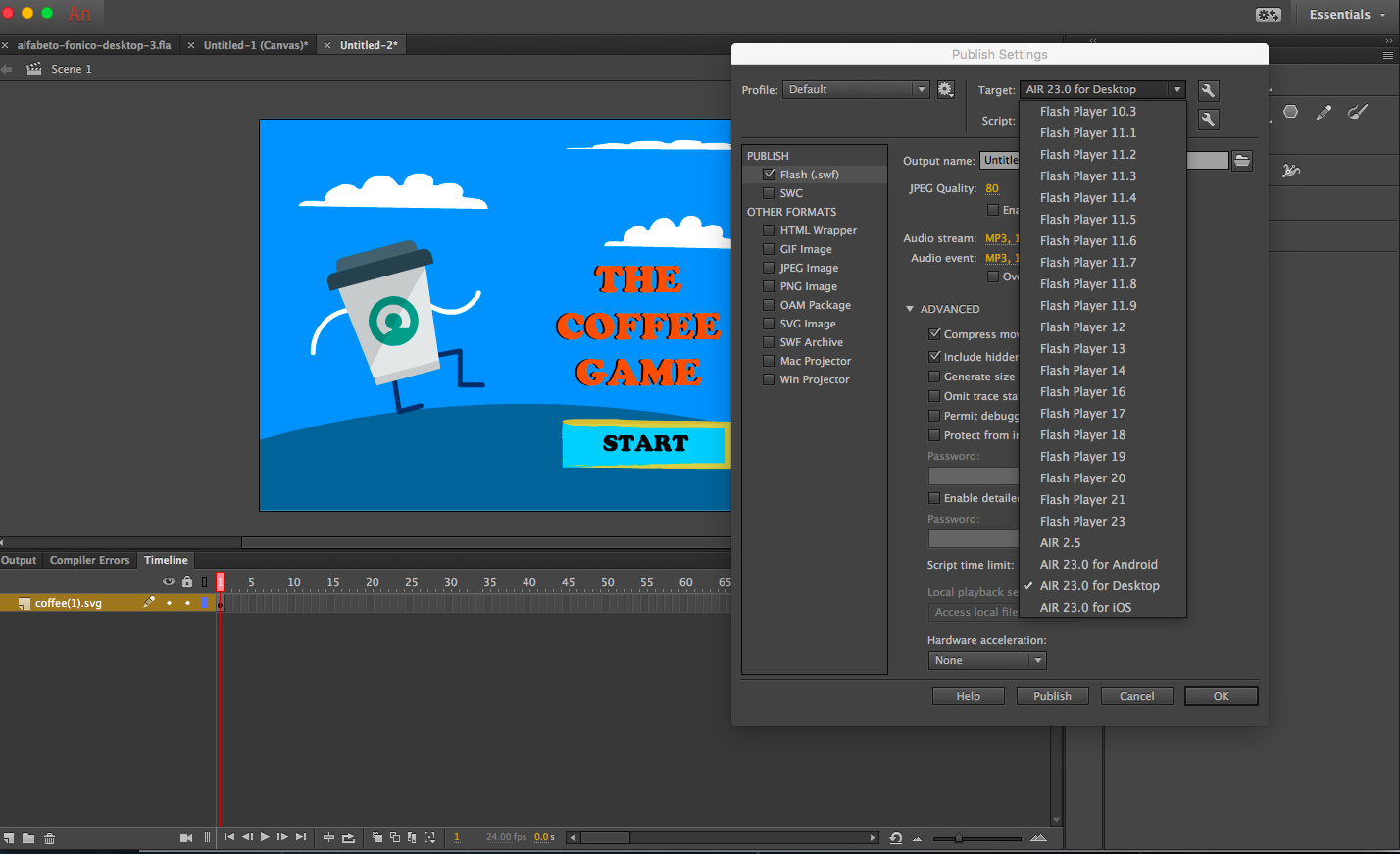Enable onion skin outlines icon

pos(395,837)
